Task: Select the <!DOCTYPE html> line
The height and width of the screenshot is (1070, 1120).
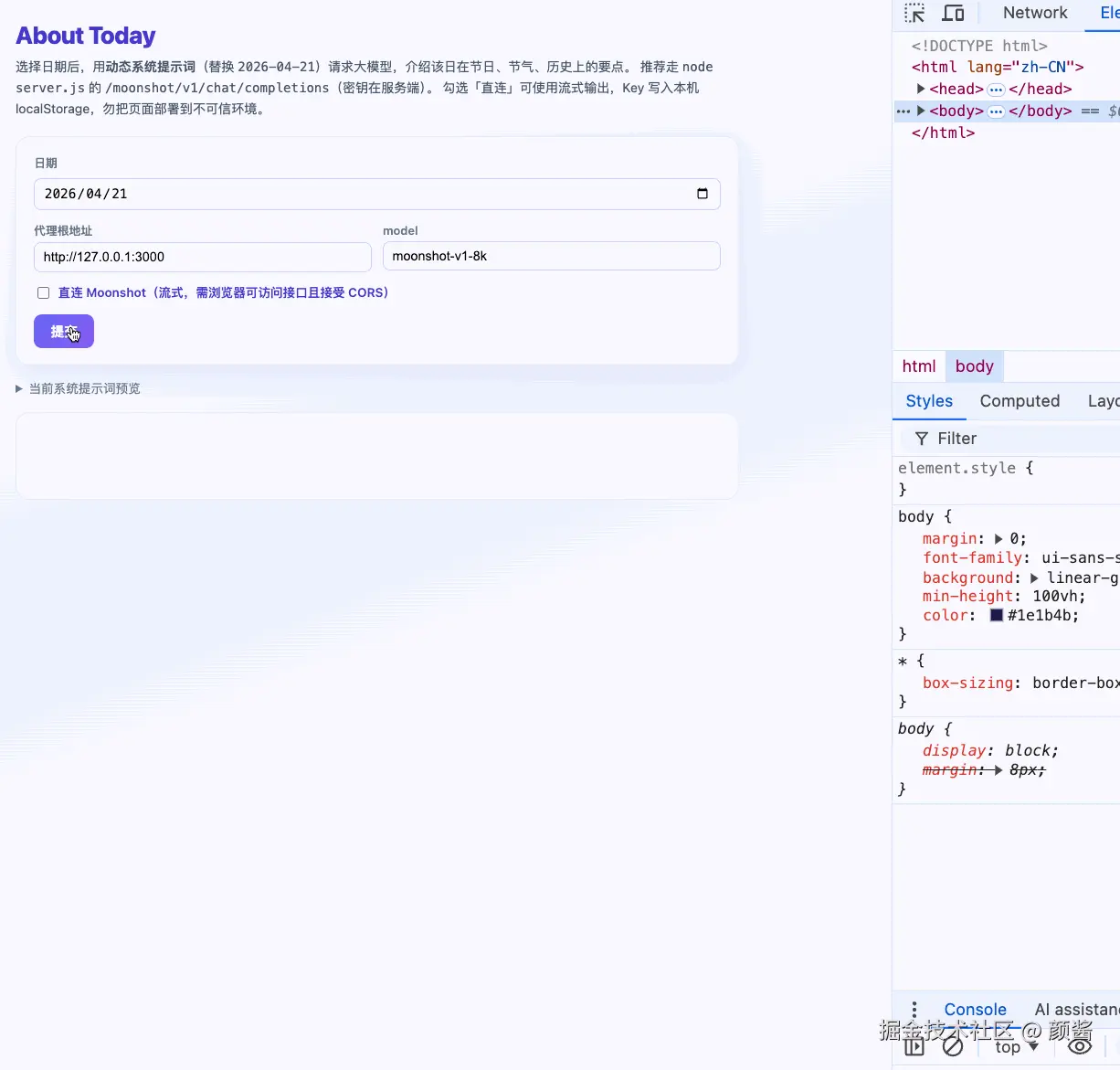Action: click(x=979, y=46)
